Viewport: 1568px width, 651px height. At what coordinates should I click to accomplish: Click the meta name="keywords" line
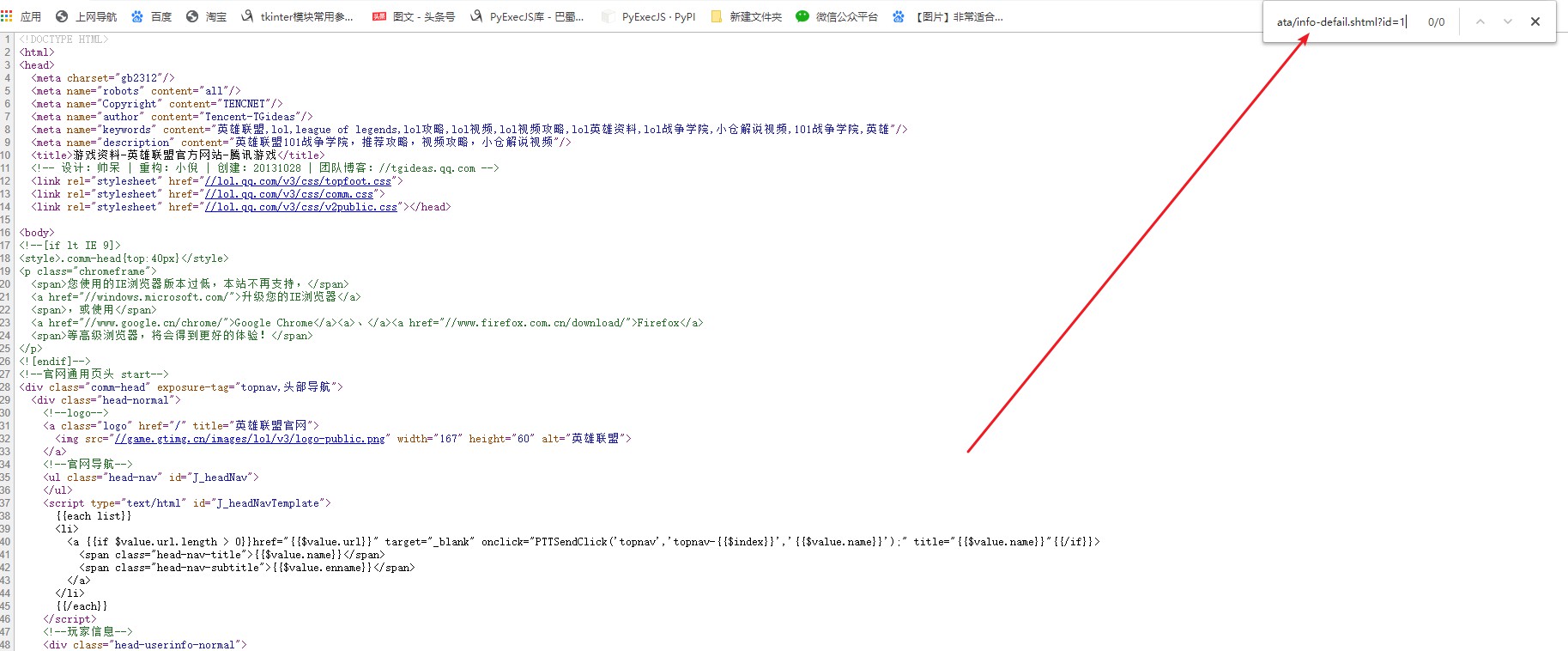(469, 130)
